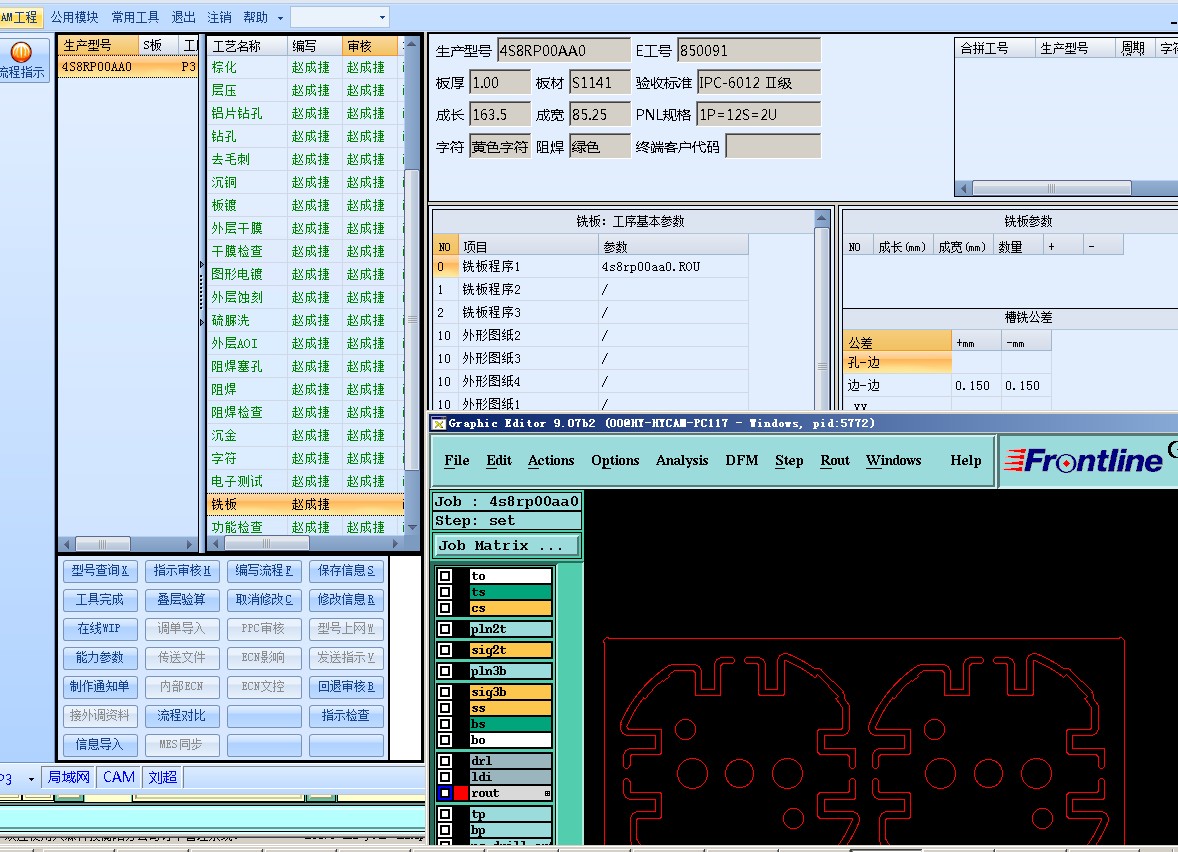Click right arrow of process list horizontal scrollbar

(x=395, y=543)
